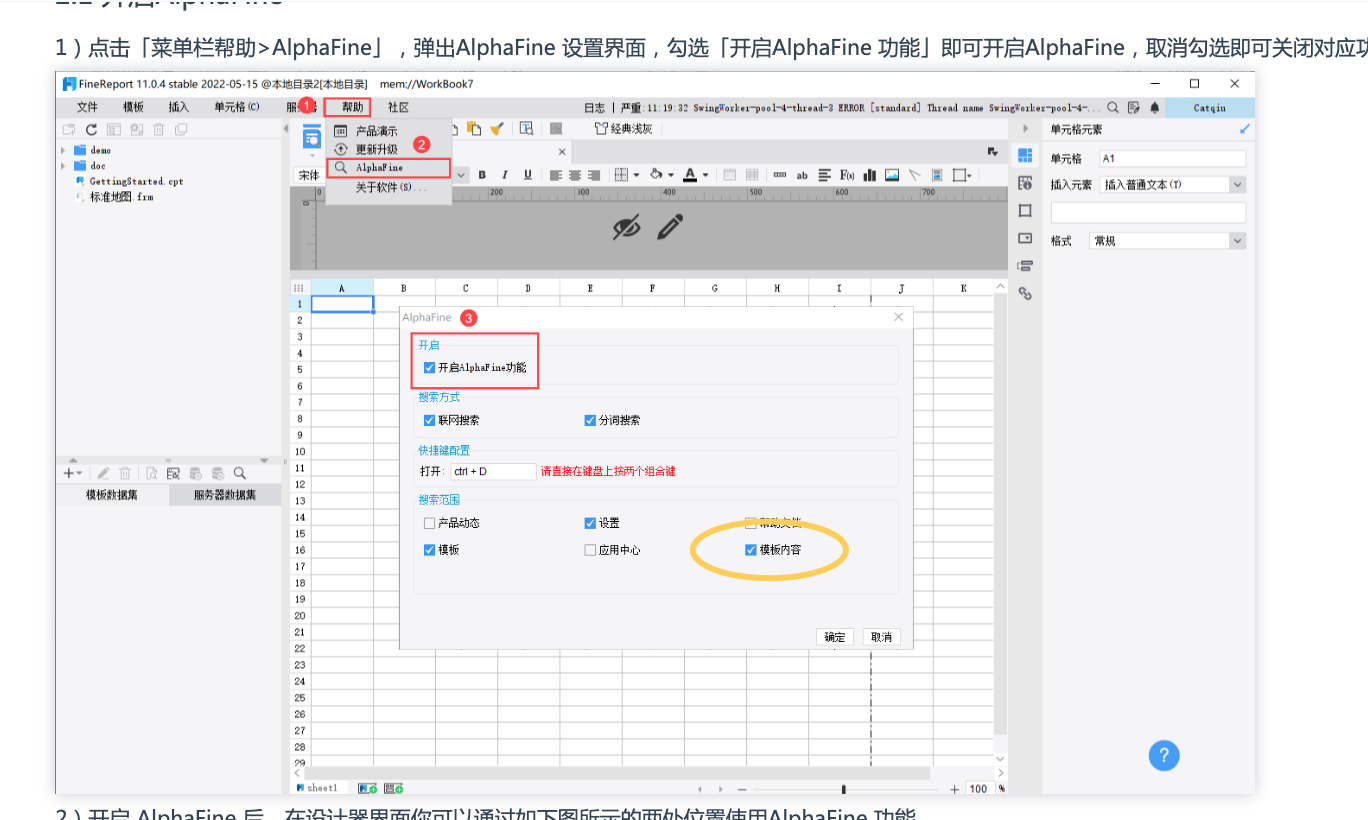Open the fill bucket dropdown arrow

670,175
